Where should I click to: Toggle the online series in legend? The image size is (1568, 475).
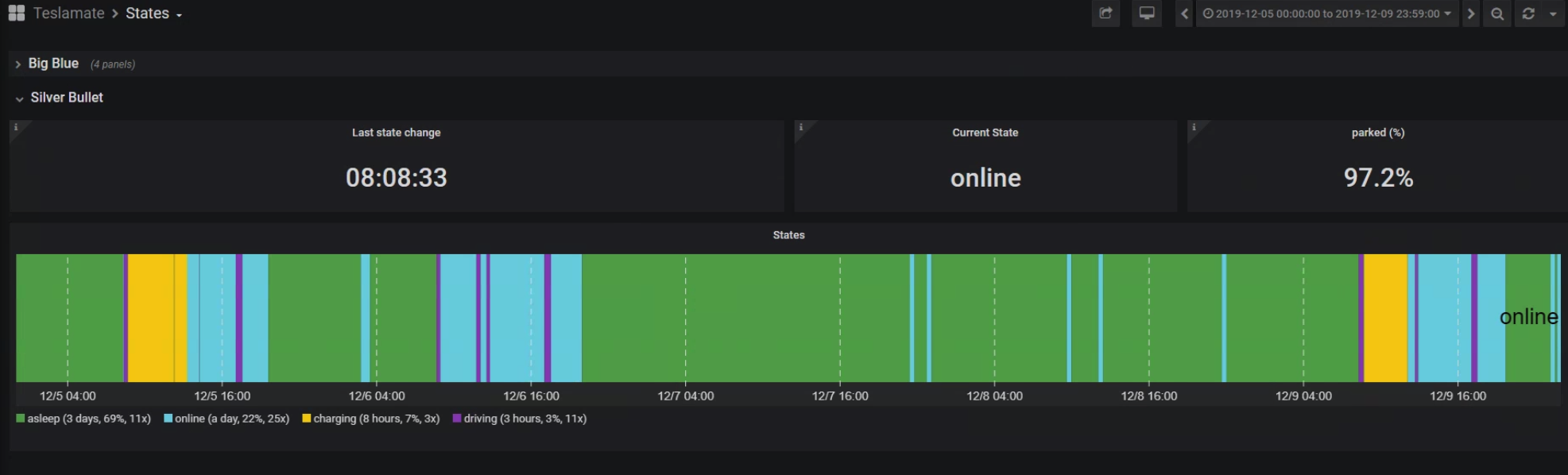click(x=232, y=419)
